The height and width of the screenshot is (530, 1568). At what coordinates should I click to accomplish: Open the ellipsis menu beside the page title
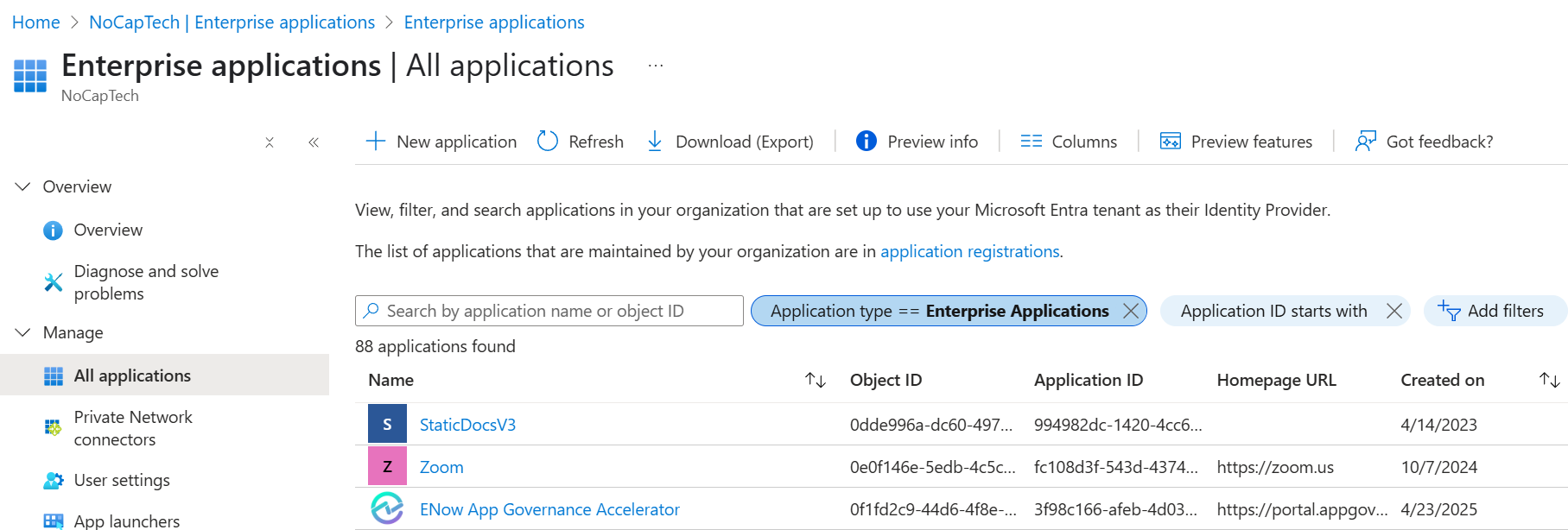pyautogui.click(x=656, y=66)
